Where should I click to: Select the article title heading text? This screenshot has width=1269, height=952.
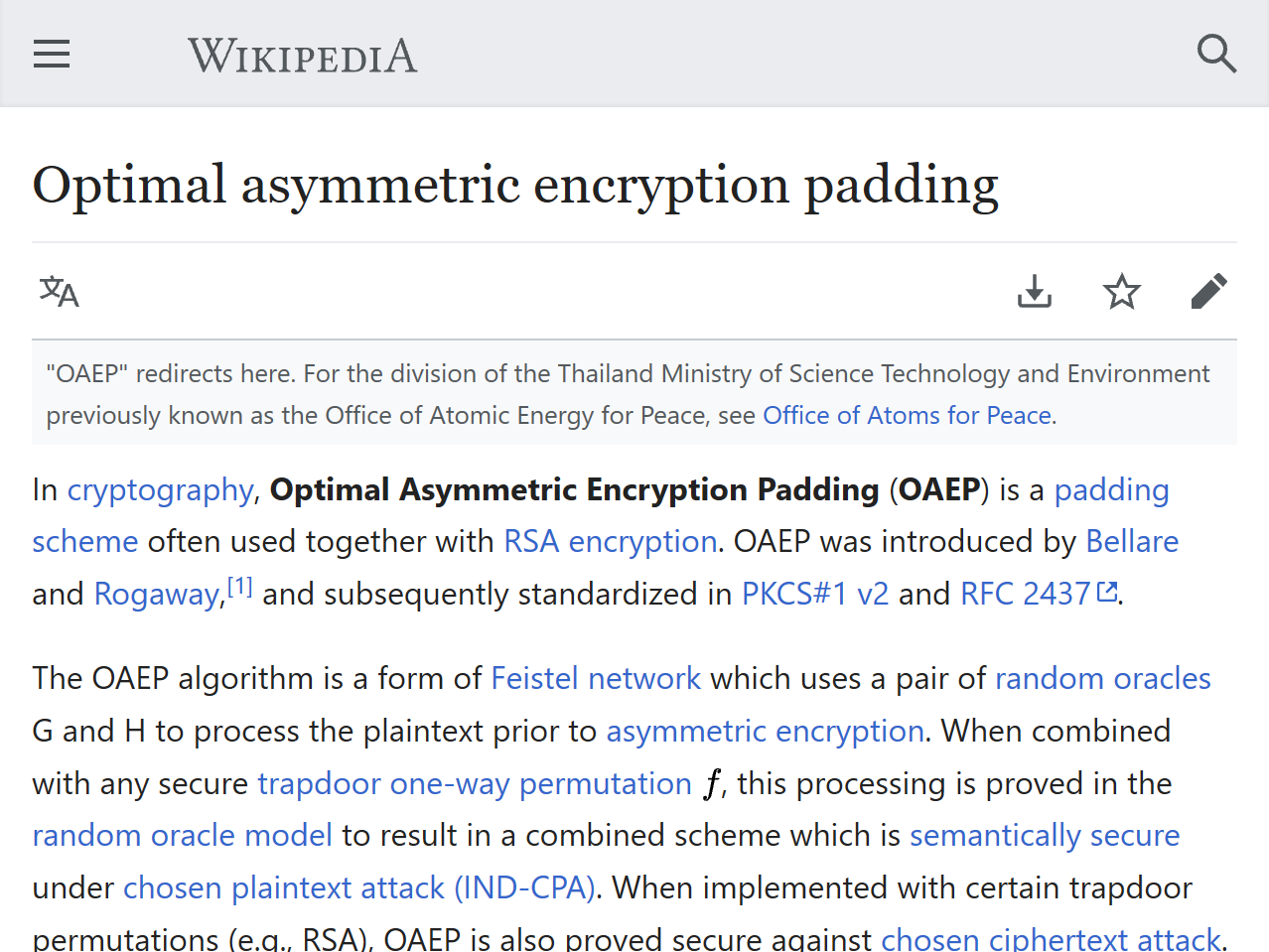point(515,185)
